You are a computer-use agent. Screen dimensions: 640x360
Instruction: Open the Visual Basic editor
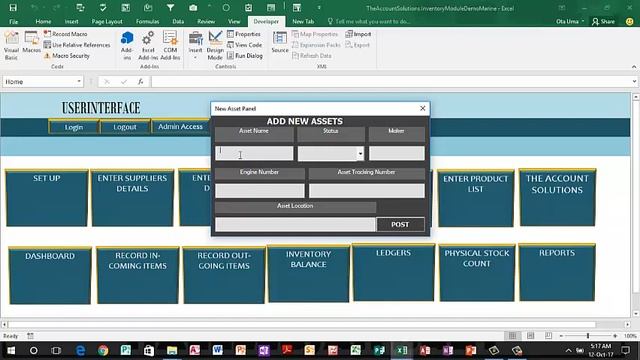point(11,45)
